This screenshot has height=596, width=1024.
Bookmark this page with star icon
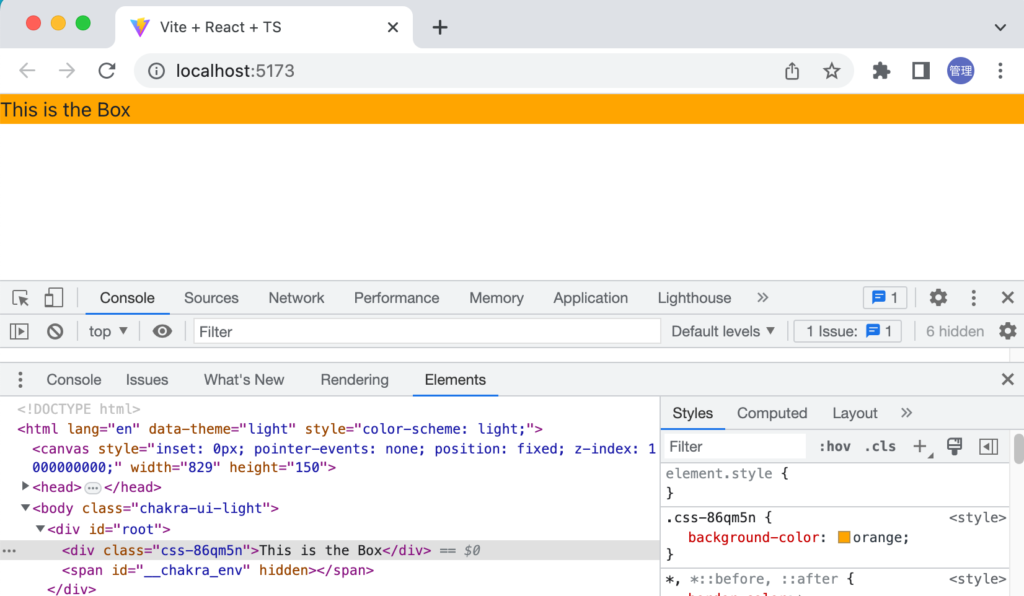(831, 71)
